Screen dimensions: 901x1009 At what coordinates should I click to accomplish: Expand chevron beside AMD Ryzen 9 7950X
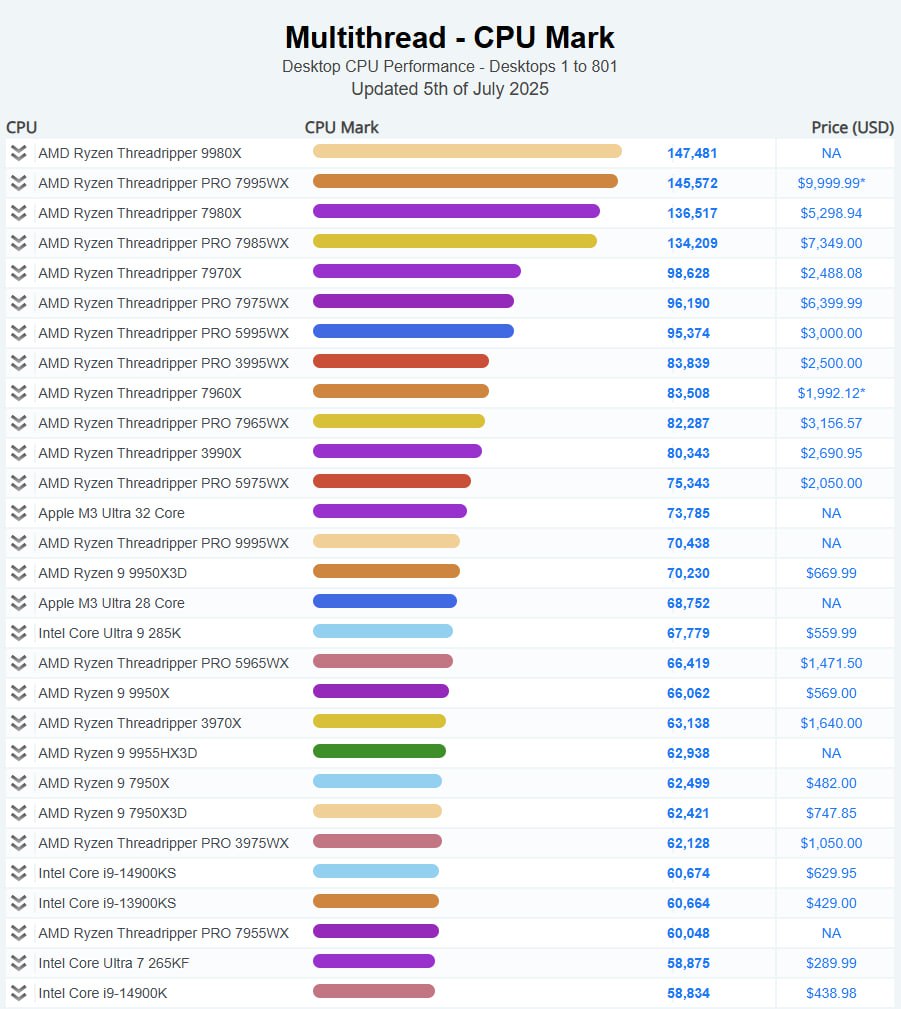(19, 783)
